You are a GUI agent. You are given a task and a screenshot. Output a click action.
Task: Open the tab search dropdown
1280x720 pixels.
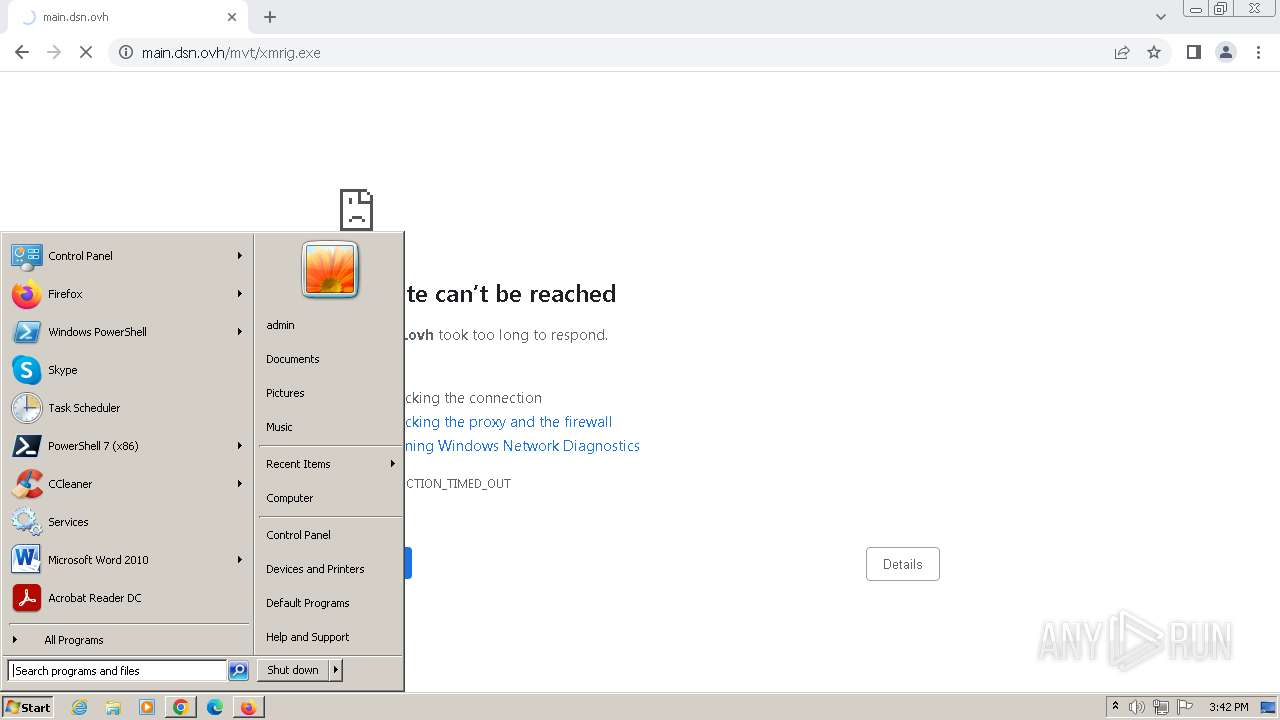click(x=1161, y=17)
